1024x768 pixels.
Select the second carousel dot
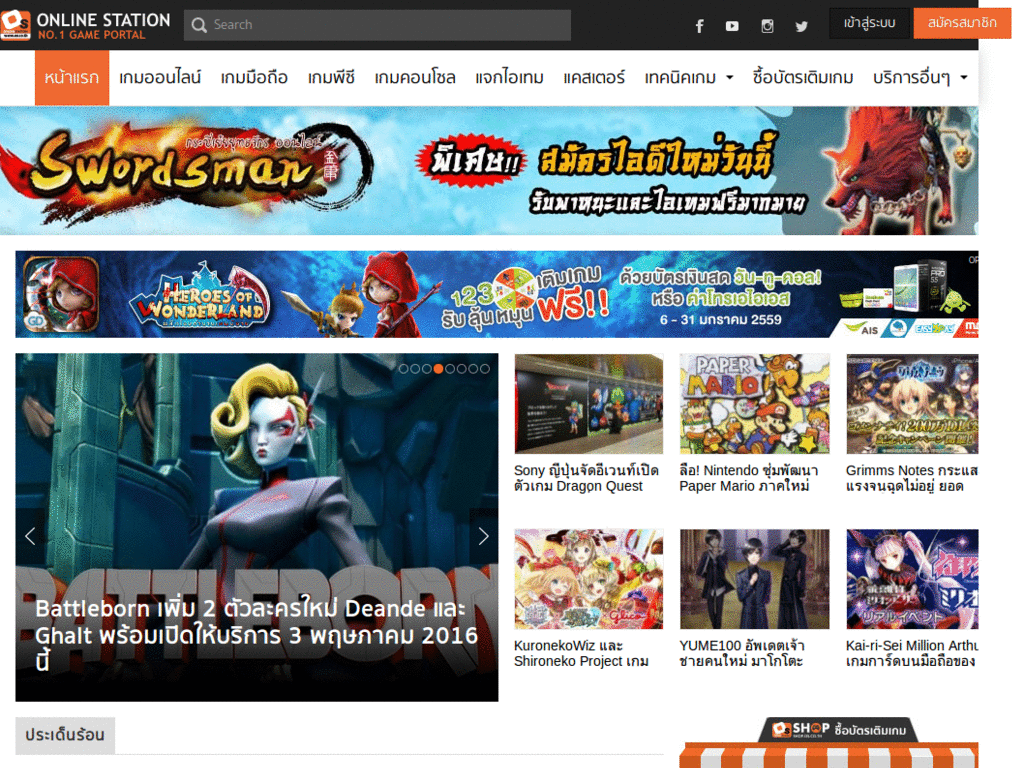[415, 369]
